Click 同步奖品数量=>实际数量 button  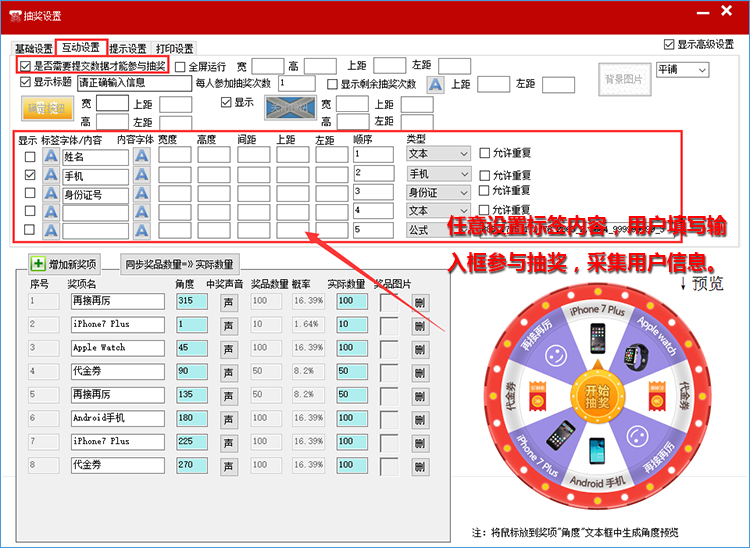(x=179, y=264)
